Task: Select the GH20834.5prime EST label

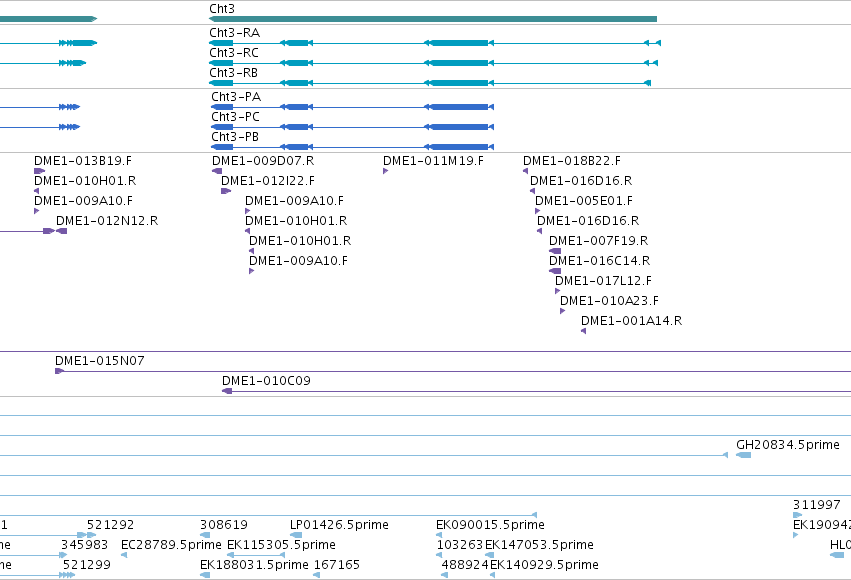Action: [x=788, y=445]
